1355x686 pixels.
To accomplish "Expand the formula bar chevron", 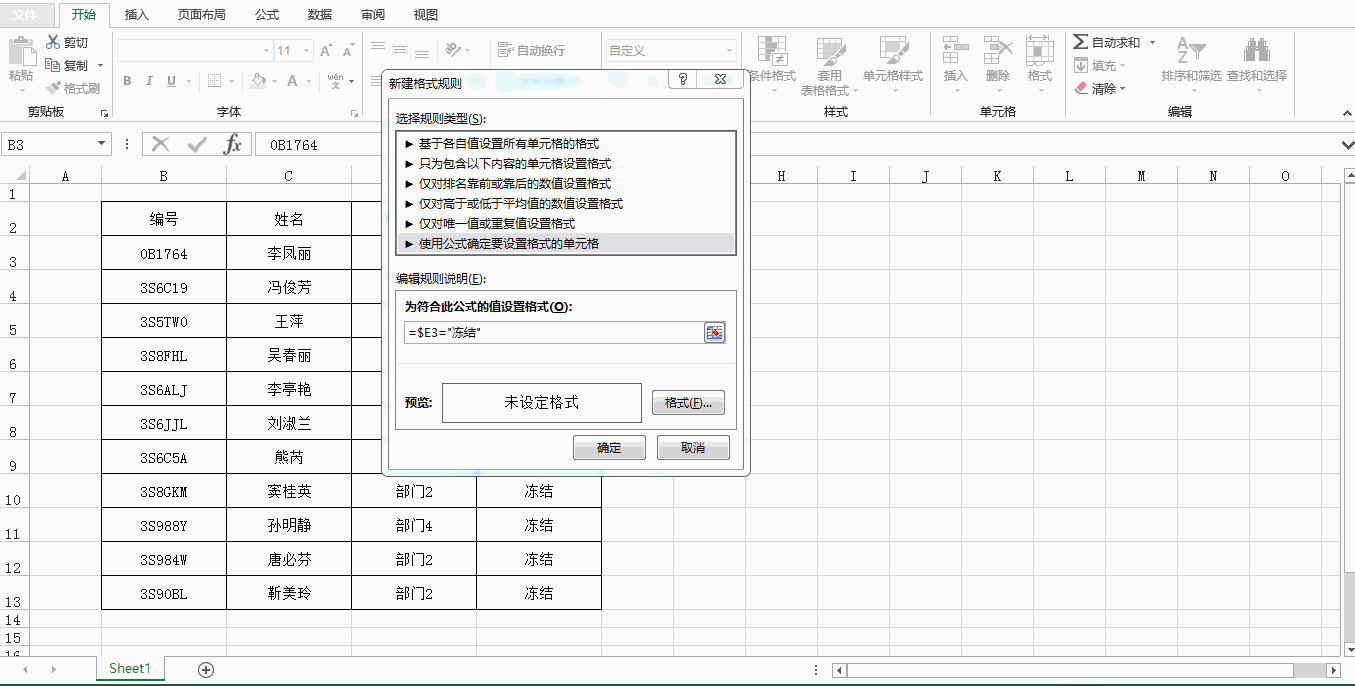I will pyautogui.click(x=1346, y=145).
